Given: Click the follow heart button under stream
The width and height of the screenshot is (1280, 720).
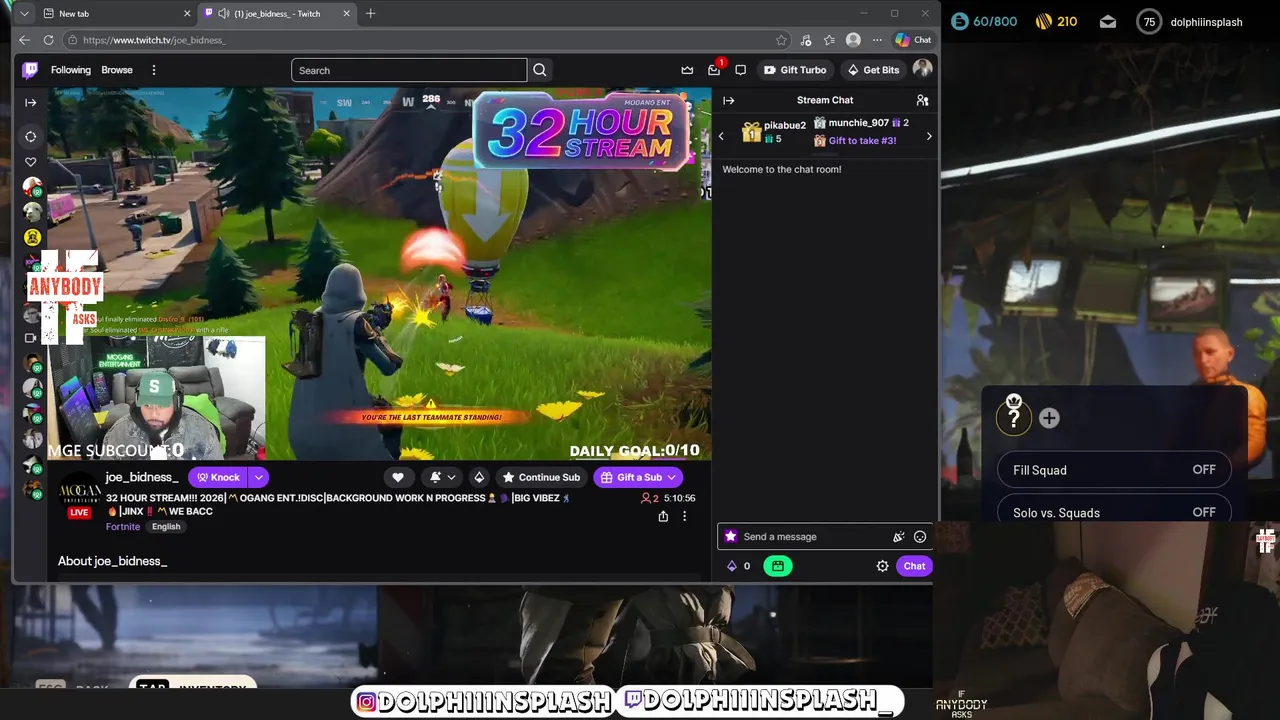Looking at the screenshot, I should coord(398,477).
